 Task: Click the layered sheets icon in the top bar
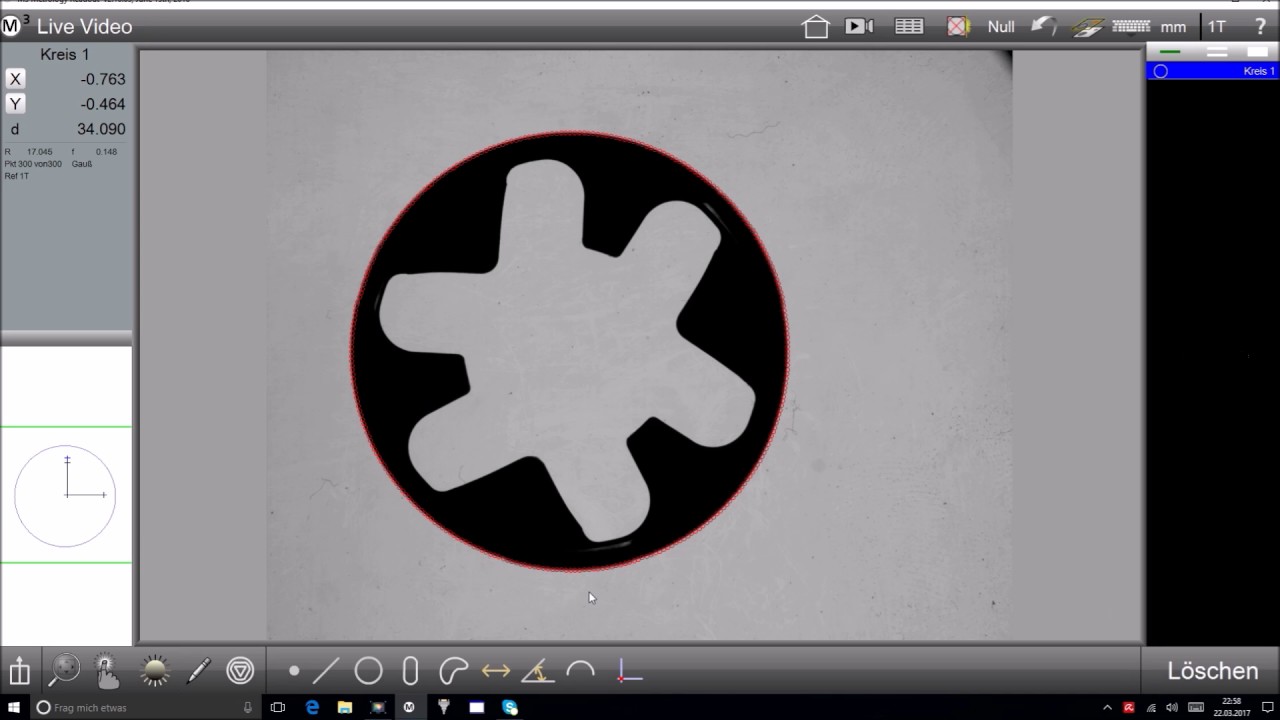(x=1088, y=28)
